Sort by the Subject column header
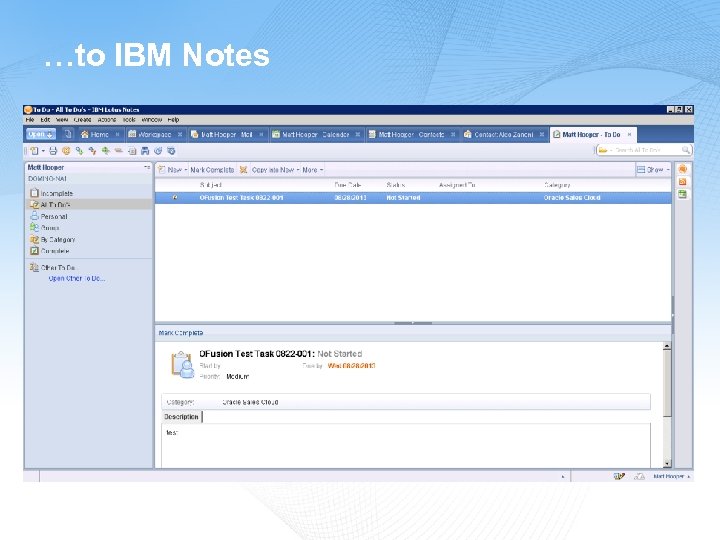The width and height of the screenshot is (720, 540). (x=211, y=185)
